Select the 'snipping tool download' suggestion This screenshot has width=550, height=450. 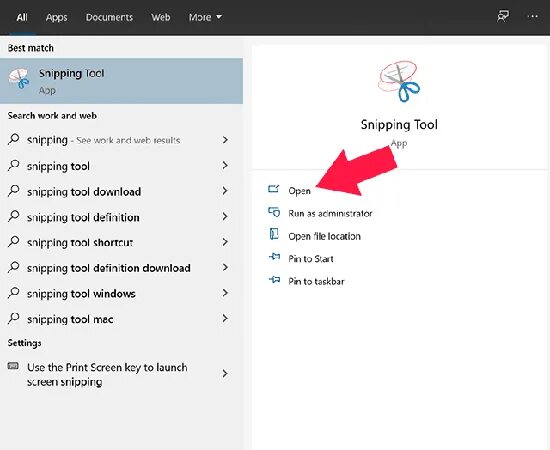[121, 192]
